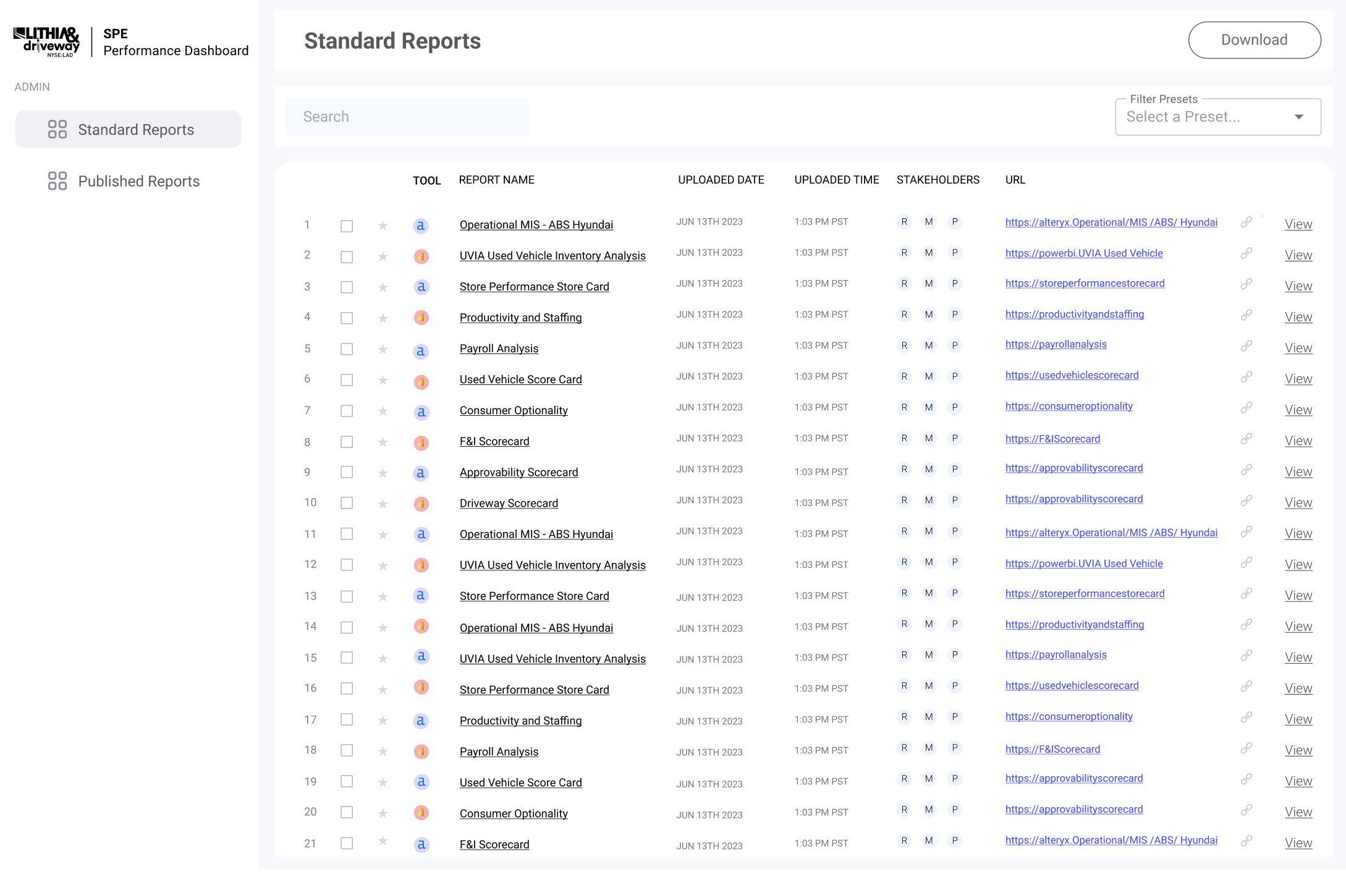Click View link for row 4
This screenshot has width=1346, height=896.
tap(1298, 317)
